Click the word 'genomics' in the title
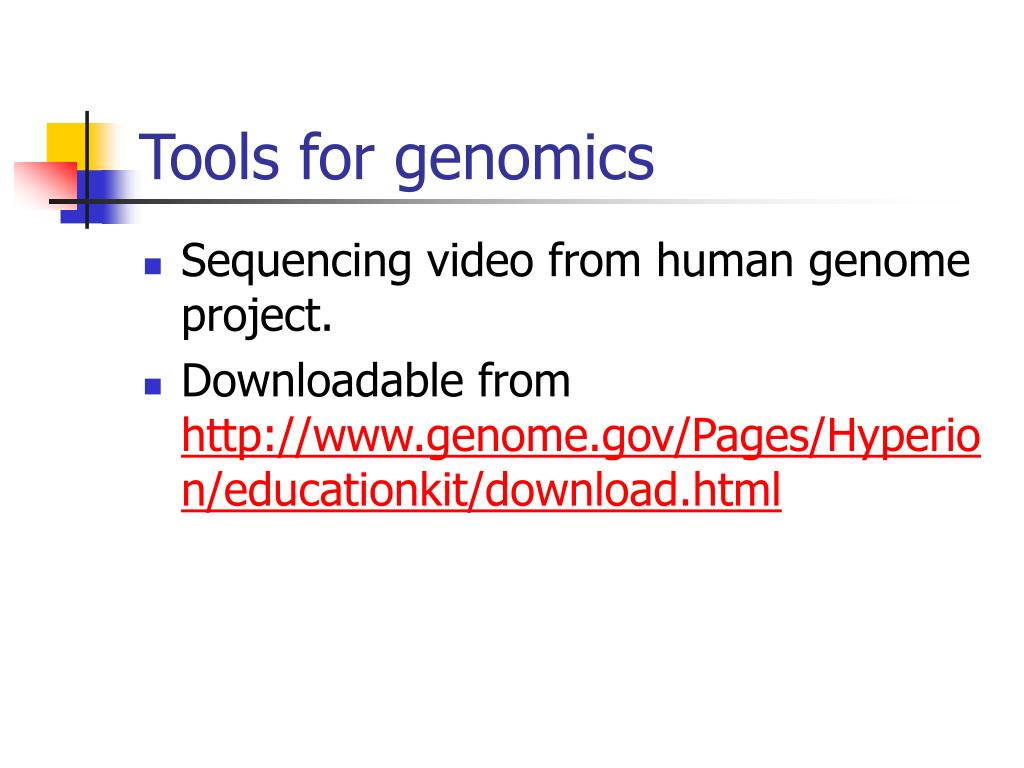 pos(524,160)
